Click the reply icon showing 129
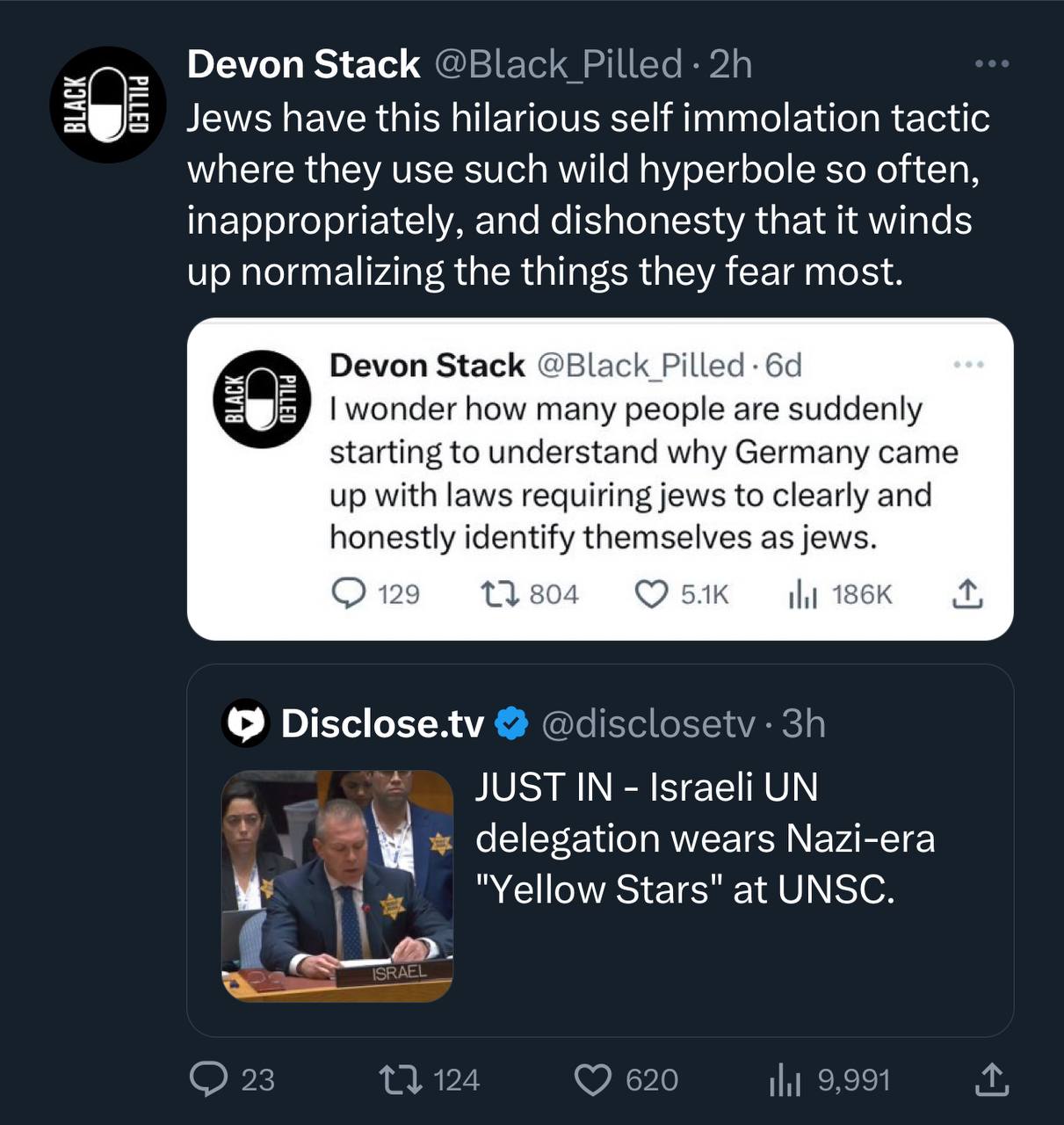This screenshot has height=1125, width=1064. point(349,594)
